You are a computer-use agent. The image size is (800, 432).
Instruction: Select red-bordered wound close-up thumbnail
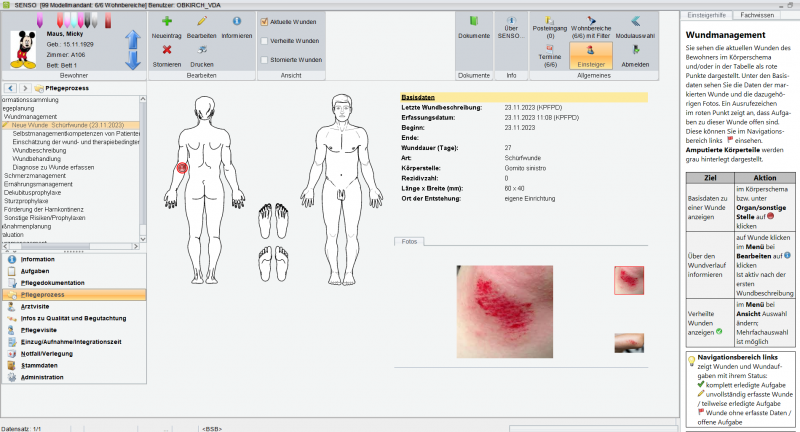pyautogui.click(x=629, y=280)
